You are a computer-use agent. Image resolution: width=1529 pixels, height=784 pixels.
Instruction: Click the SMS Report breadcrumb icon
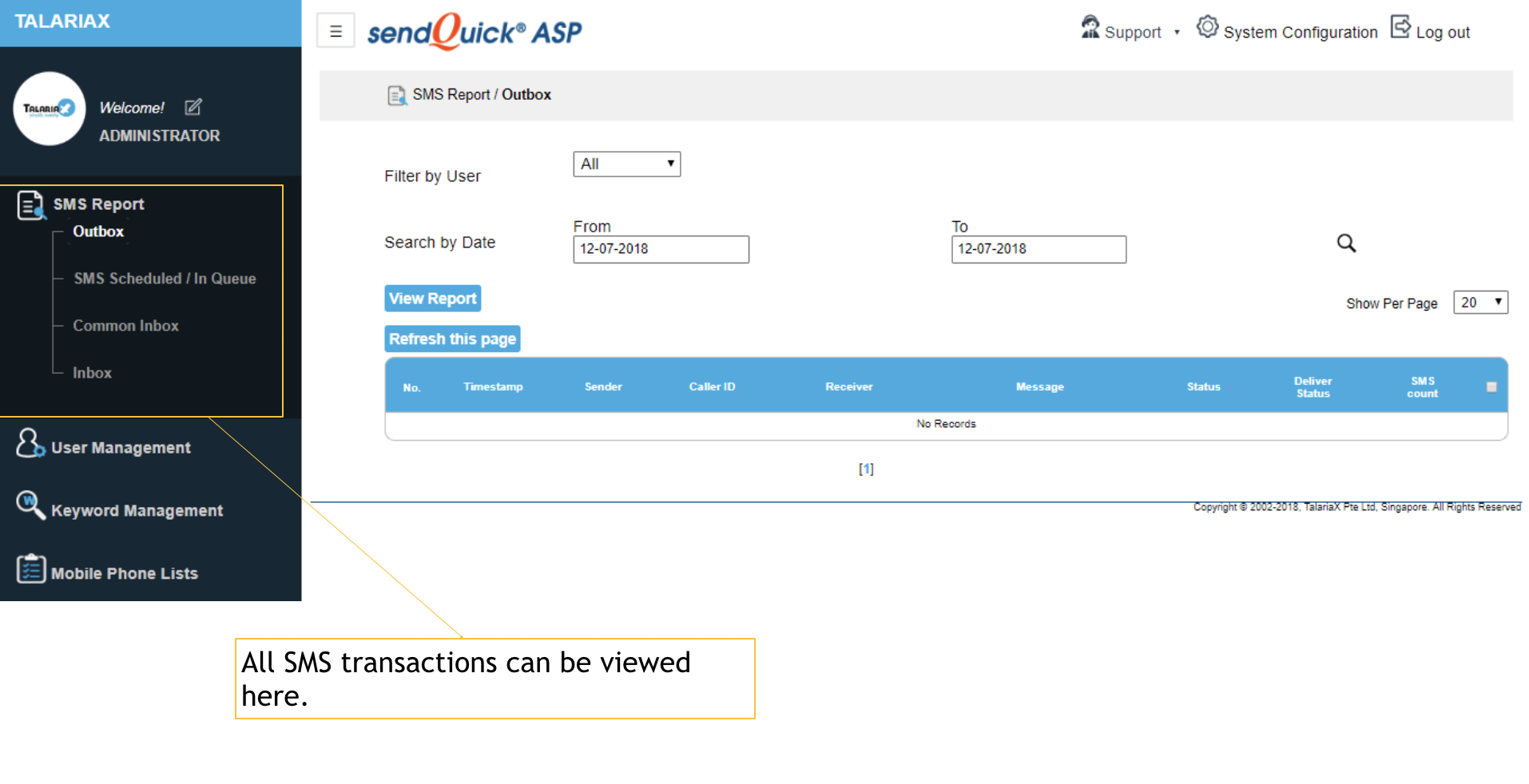(x=397, y=96)
